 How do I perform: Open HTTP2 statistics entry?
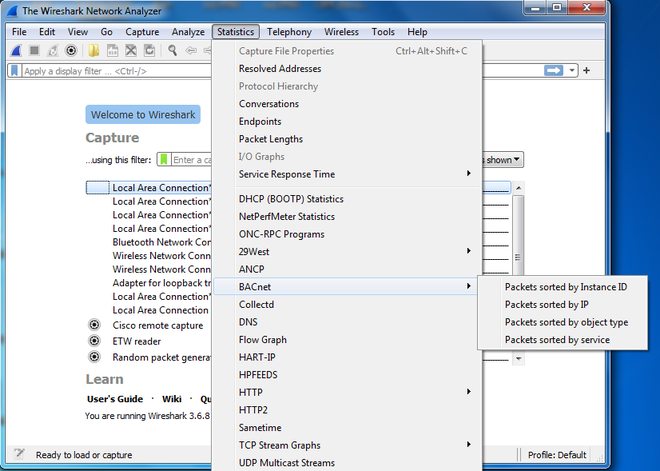click(347, 410)
